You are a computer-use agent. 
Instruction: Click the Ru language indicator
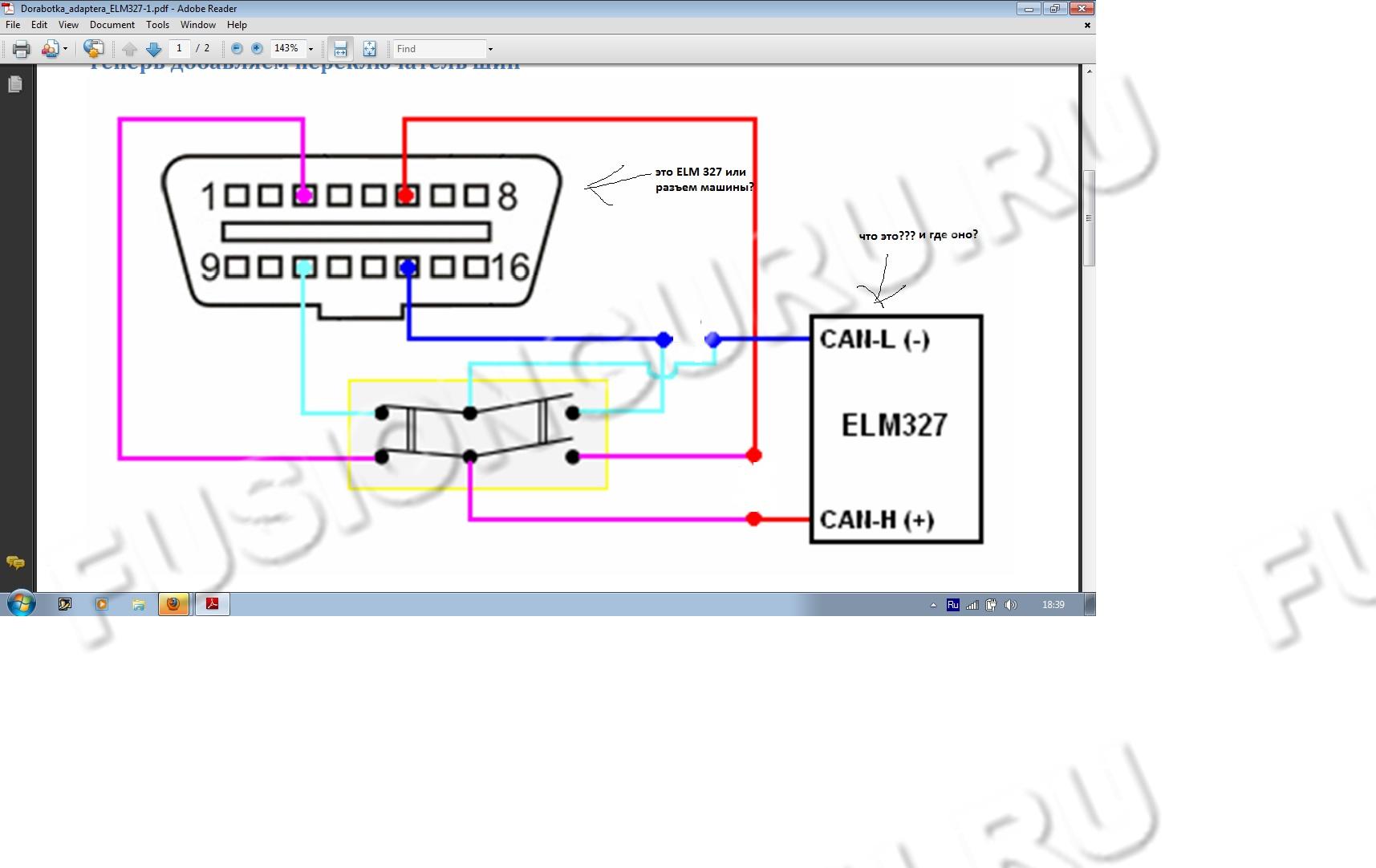pos(952,605)
